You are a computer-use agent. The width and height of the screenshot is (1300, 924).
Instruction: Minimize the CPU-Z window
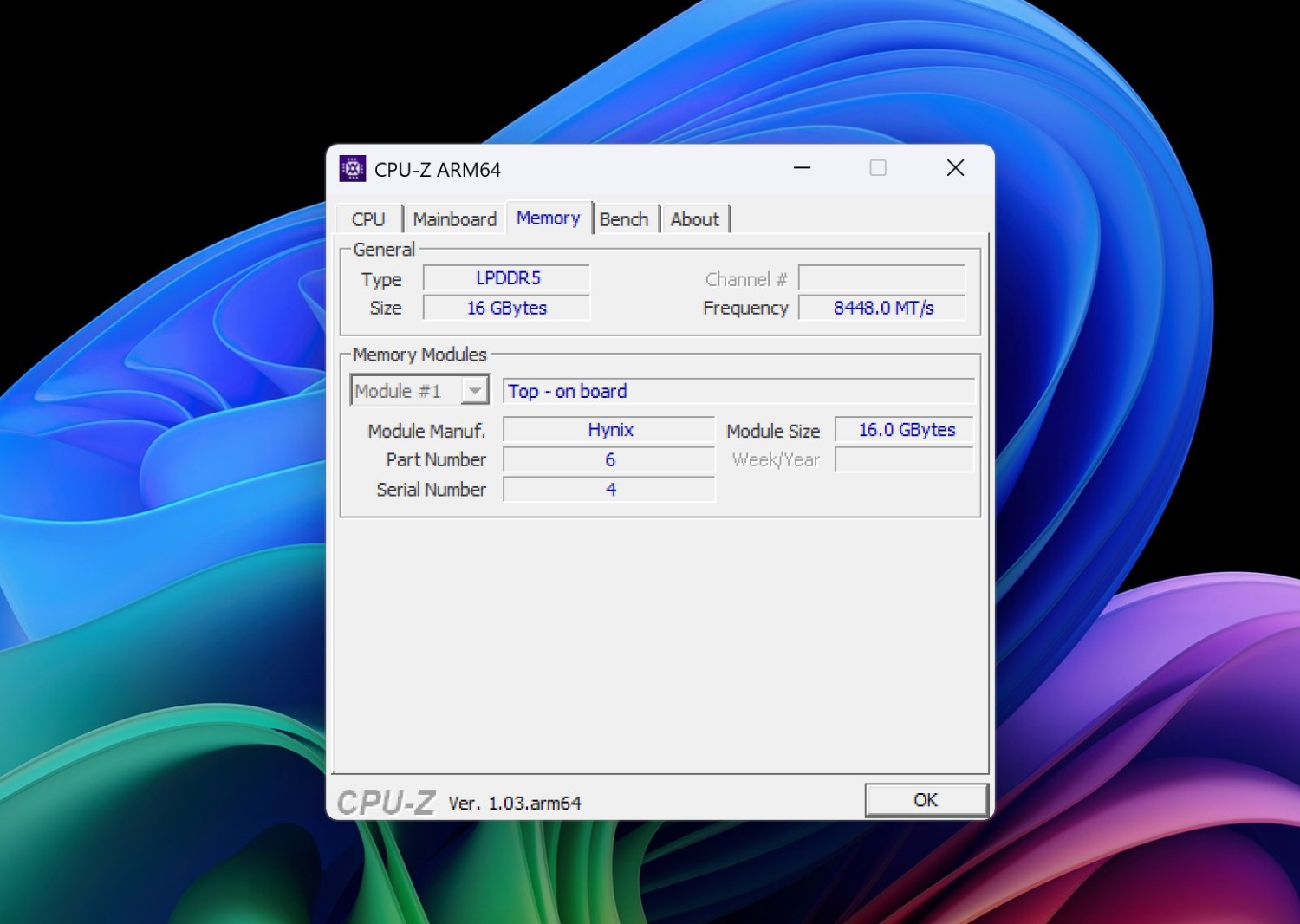(x=802, y=168)
